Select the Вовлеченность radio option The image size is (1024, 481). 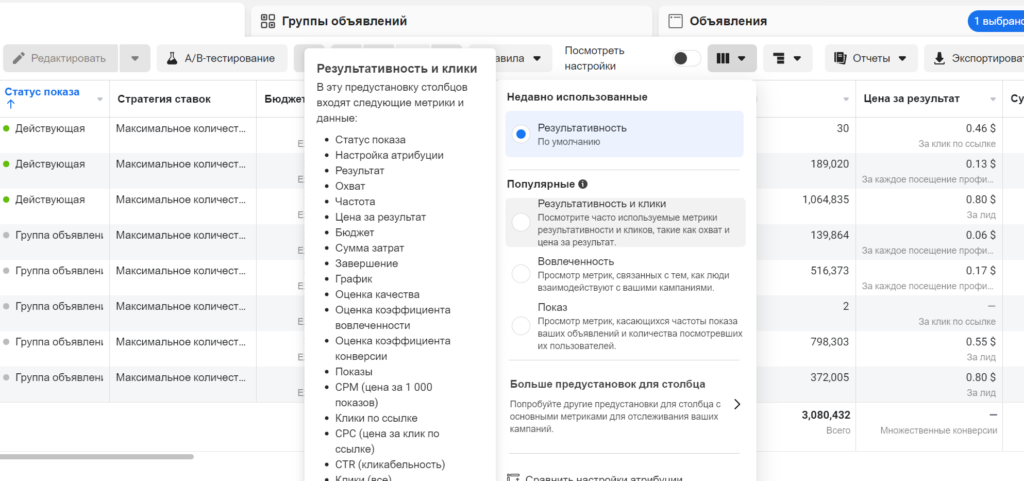click(521, 273)
